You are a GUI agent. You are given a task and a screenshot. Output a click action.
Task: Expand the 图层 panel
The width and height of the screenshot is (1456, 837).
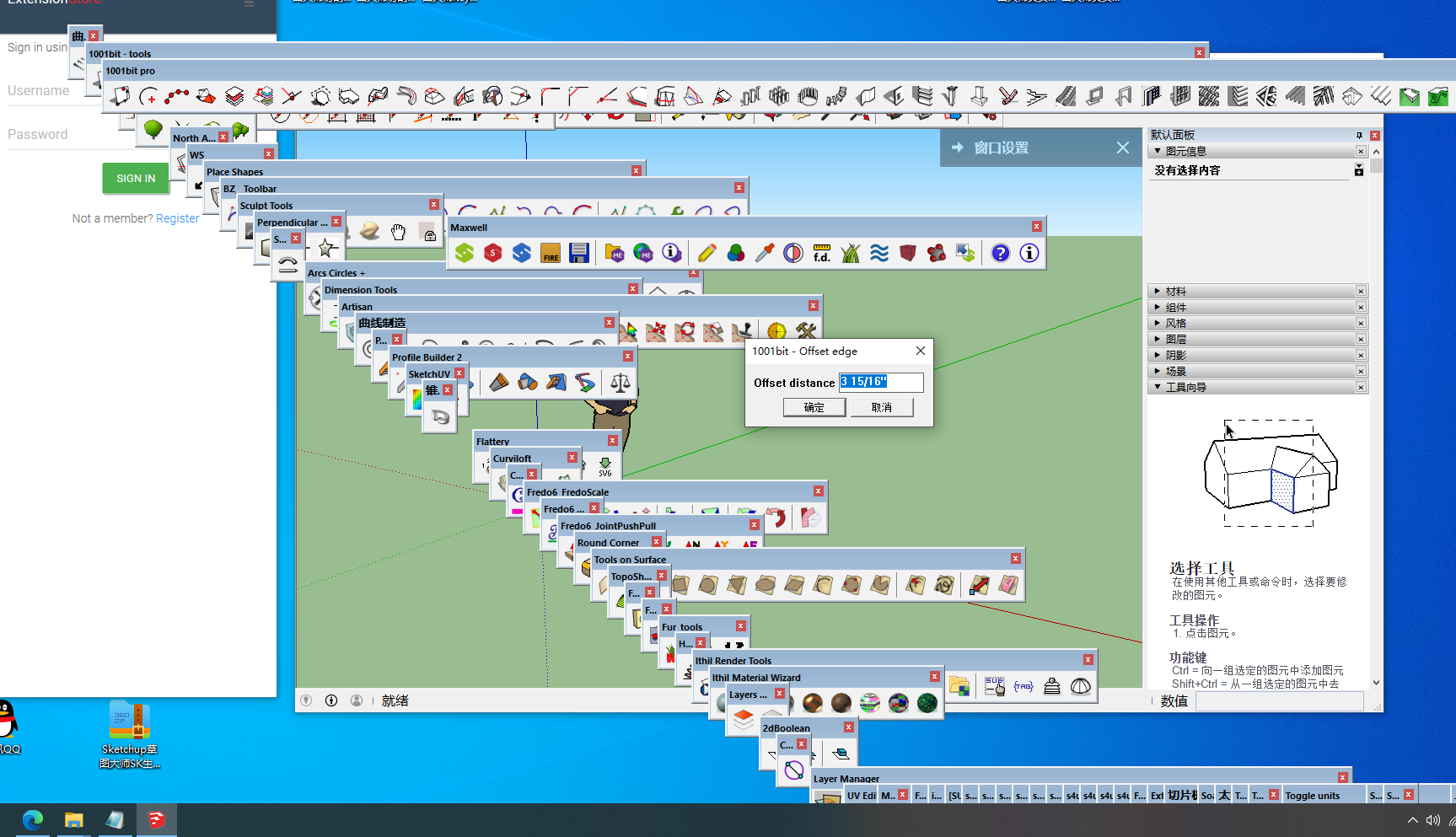tap(1158, 339)
